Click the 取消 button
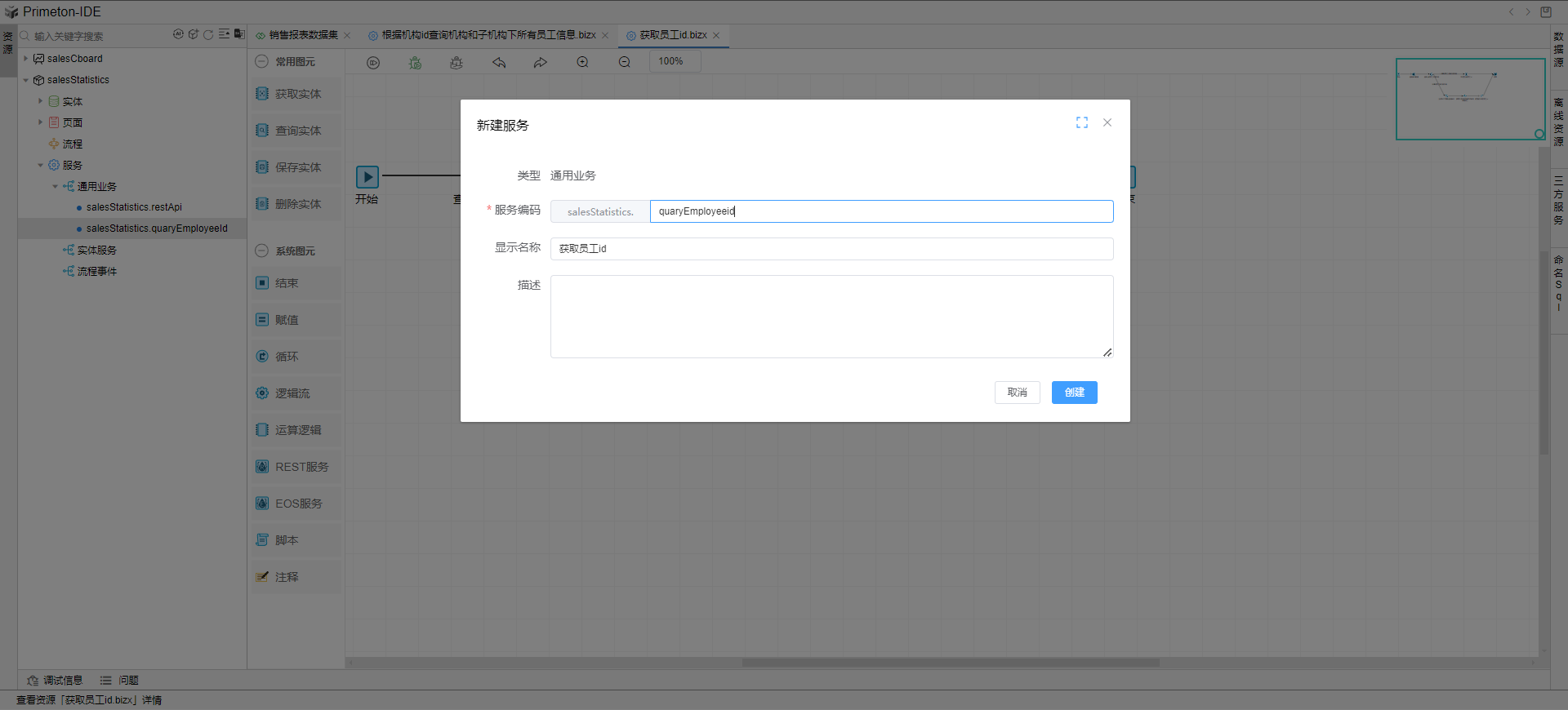 (1017, 393)
